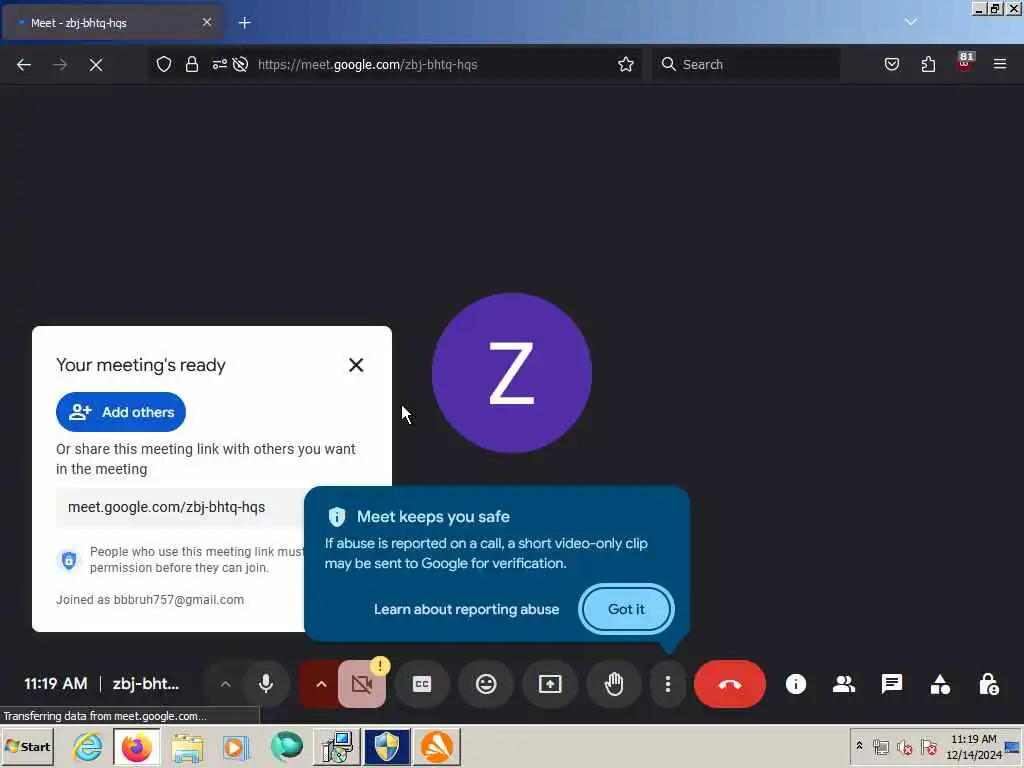Open the Extensions puzzle icon
Screen dimensions: 1024x768
(x=928, y=64)
